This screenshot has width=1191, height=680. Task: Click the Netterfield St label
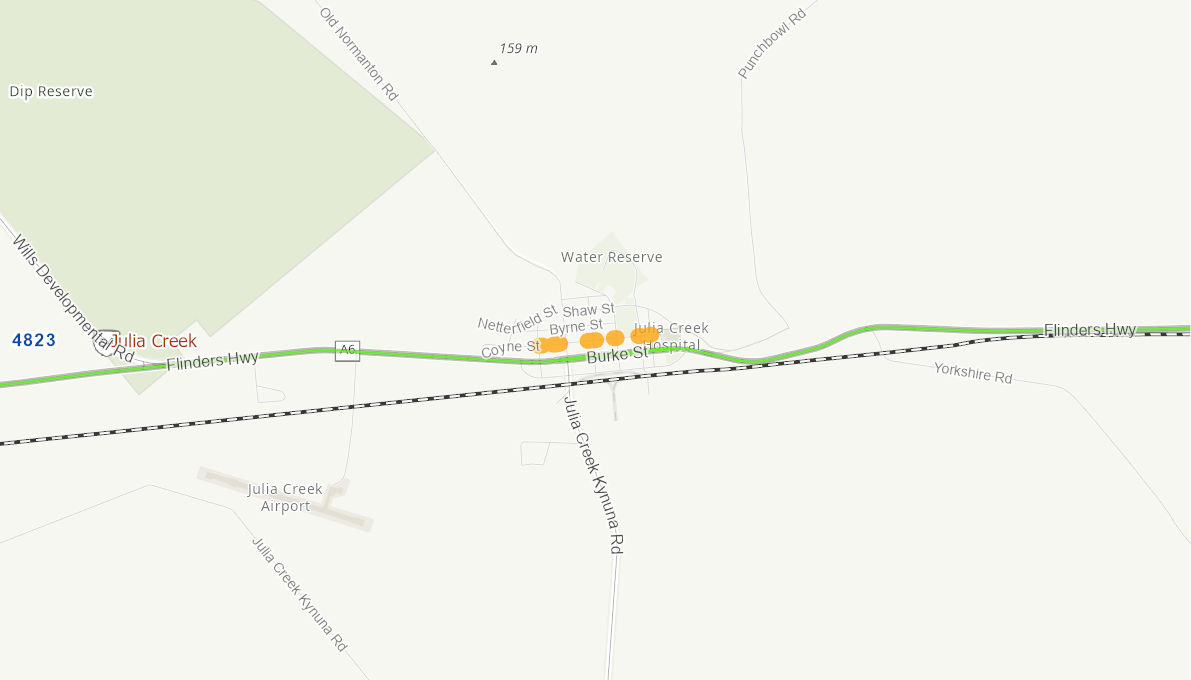coord(517,319)
